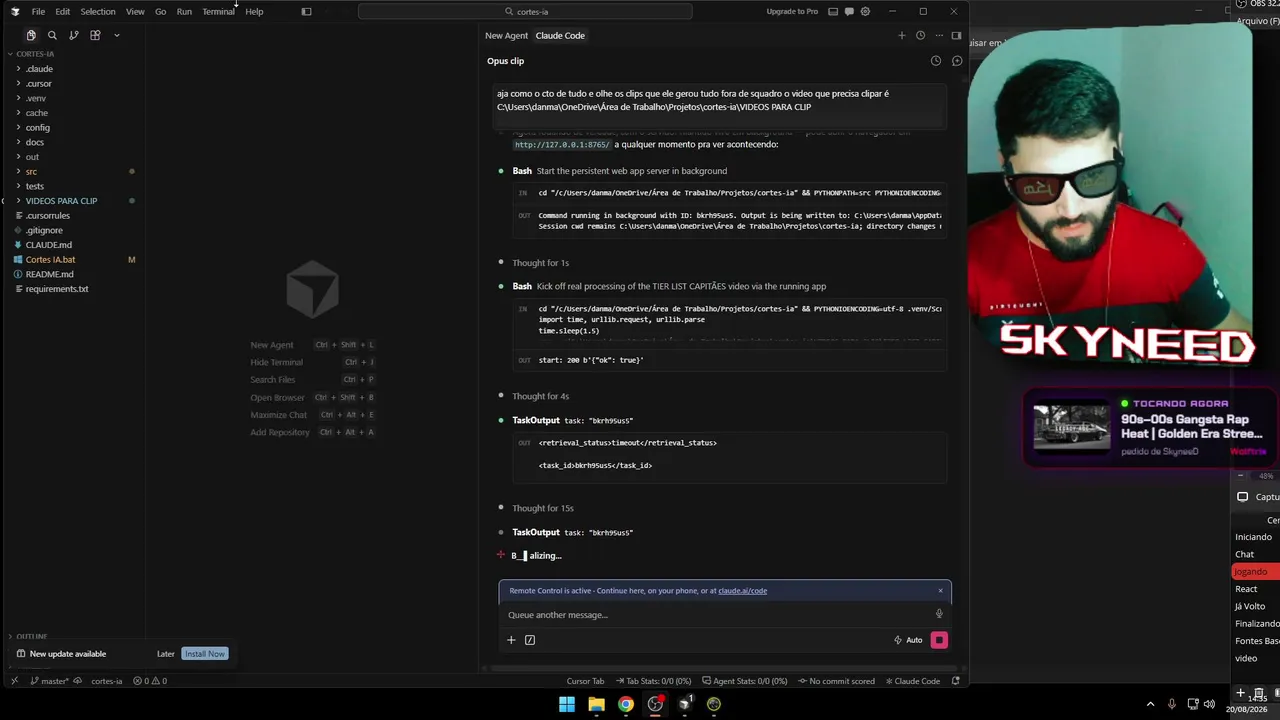The height and width of the screenshot is (720, 1280).
Task: Open the Search view in sidebar
Action: tap(52, 35)
